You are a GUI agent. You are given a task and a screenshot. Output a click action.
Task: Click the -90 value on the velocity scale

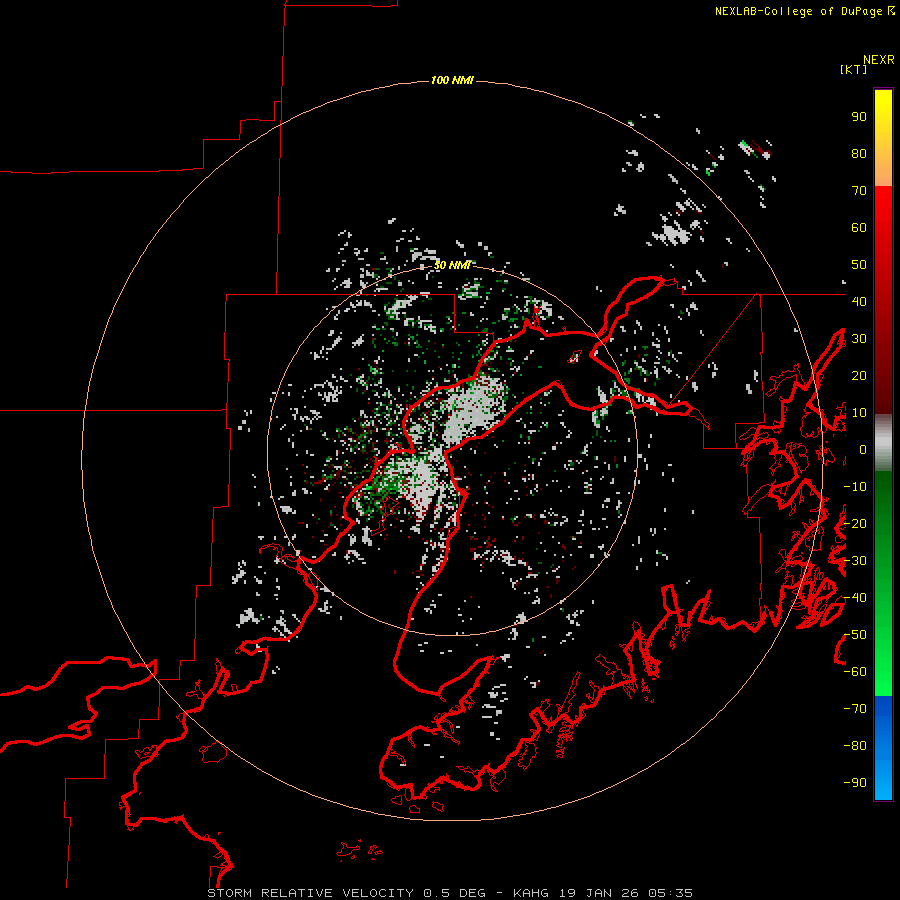coord(855,783)
